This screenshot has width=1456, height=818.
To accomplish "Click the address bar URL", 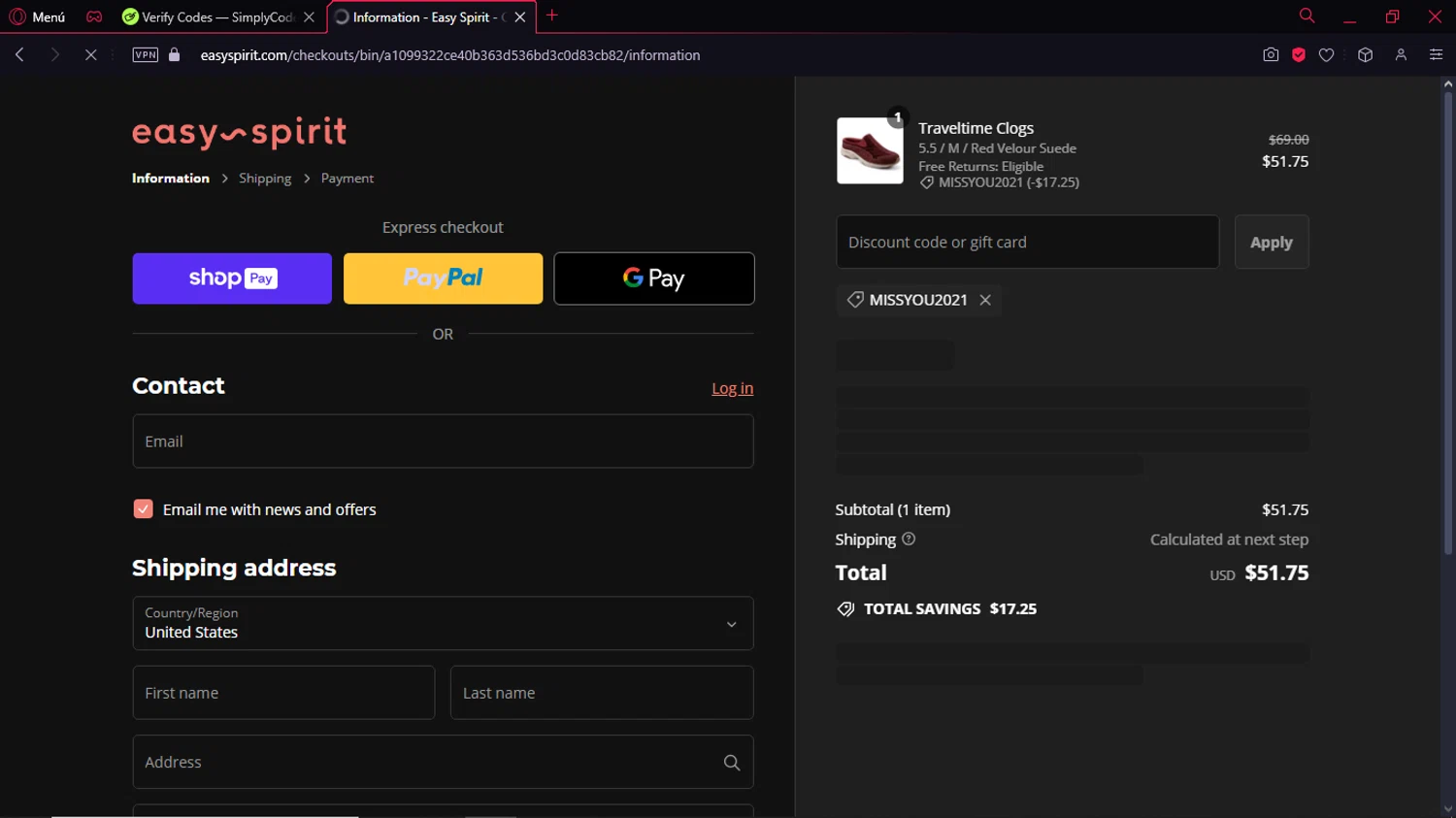I will [450, 55].
